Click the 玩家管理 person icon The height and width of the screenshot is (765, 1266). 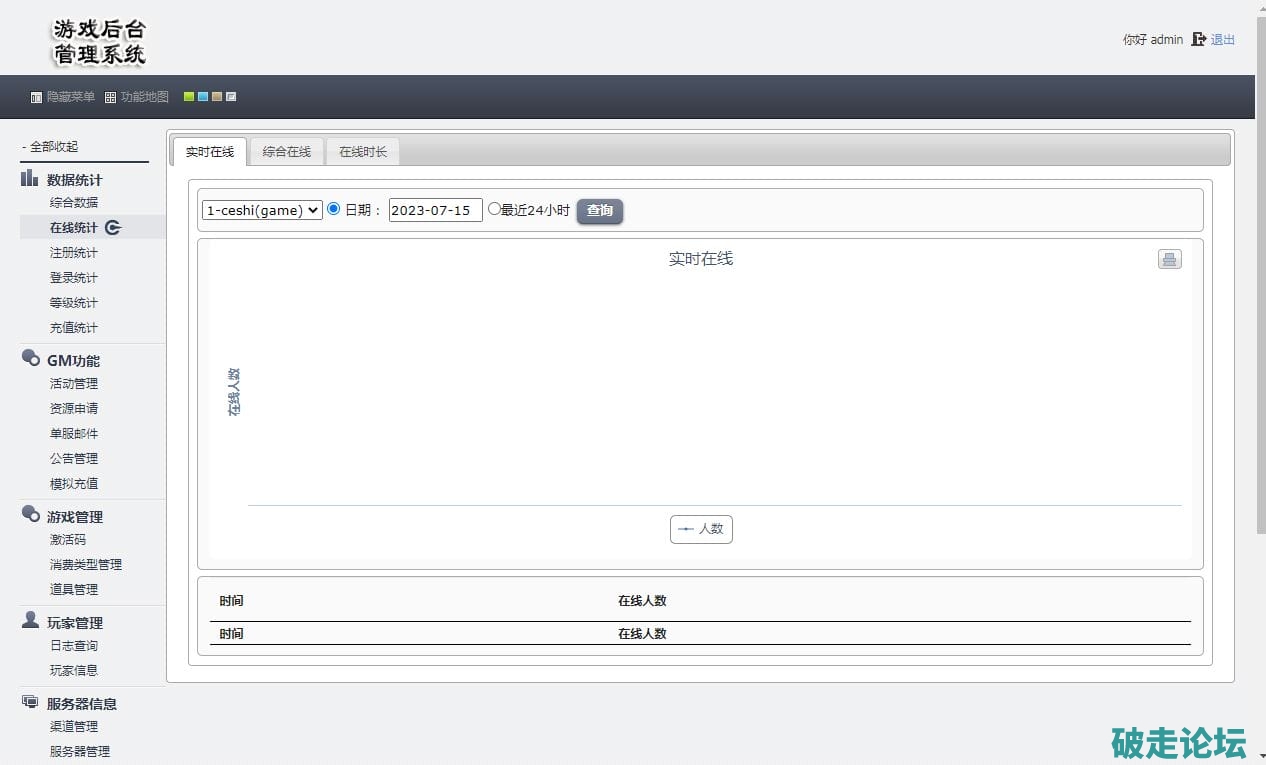[x=30, y=621]
